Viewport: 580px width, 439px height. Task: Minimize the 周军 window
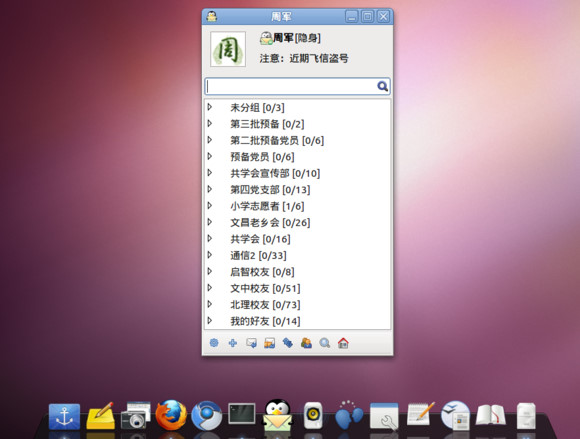(351, 16)
